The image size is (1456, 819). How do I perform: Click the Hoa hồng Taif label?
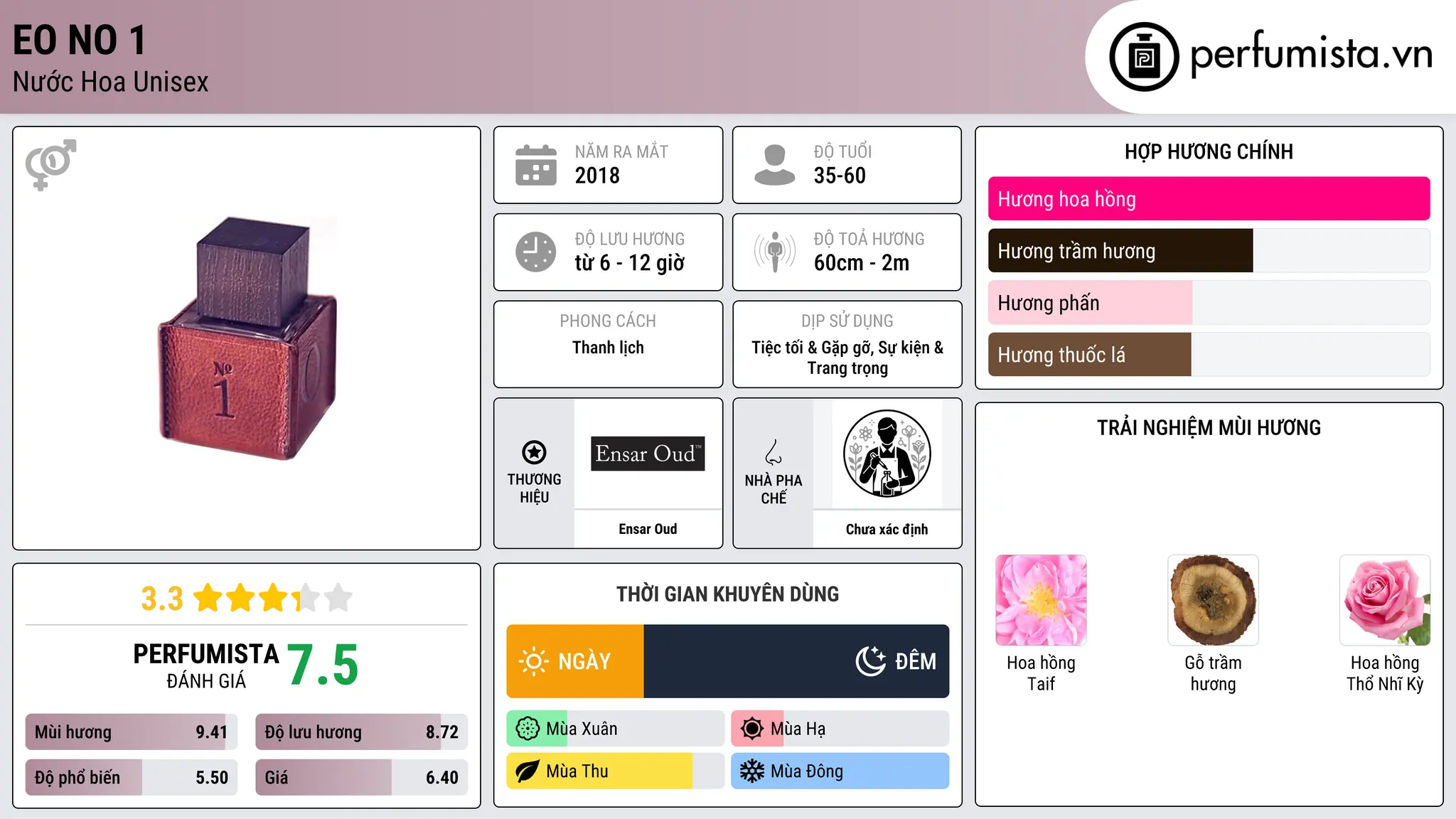pos(1041,673)
